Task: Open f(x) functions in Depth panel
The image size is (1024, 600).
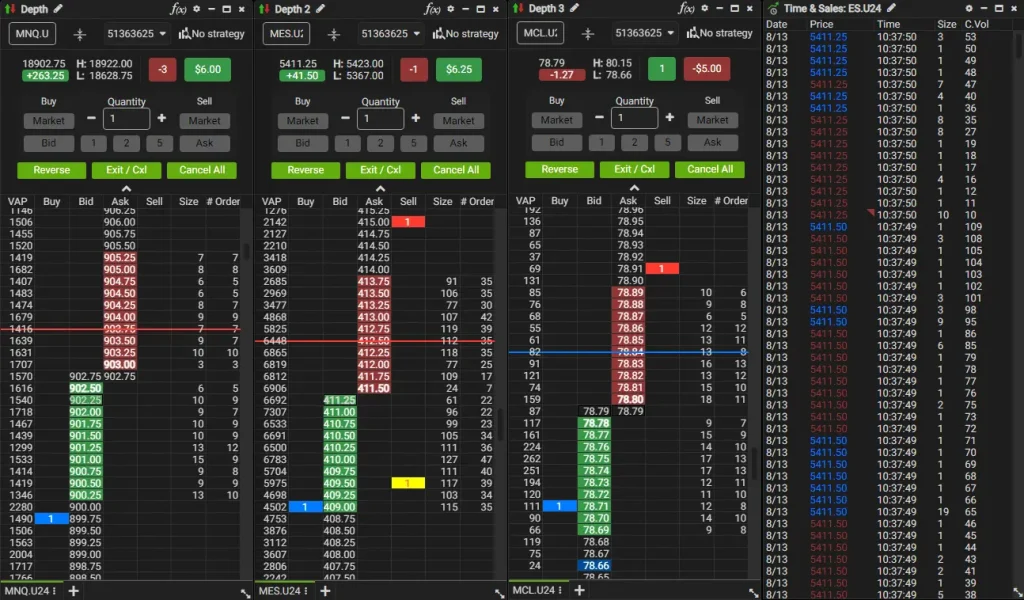Action: [x=179, y=8]
